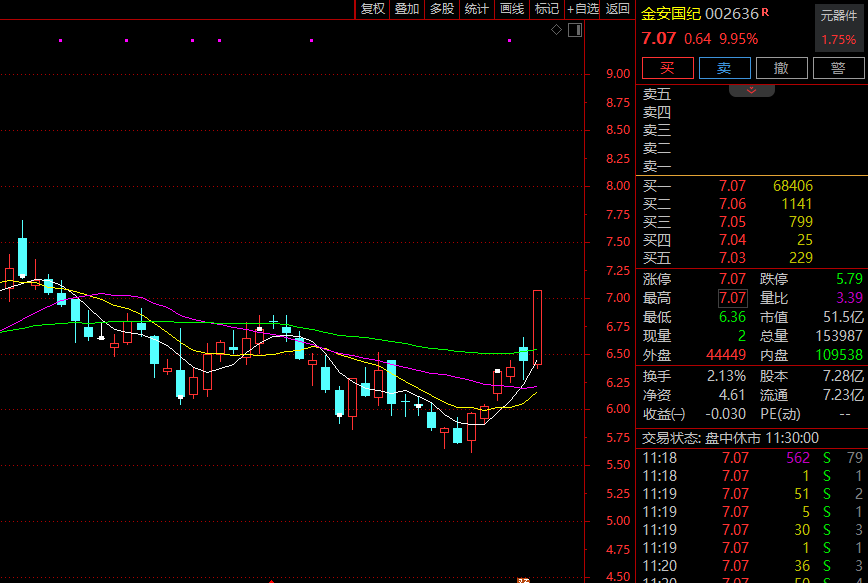Click the 返回 back button
The height and width of the screenshot is (583, 868).
tap(617, 9)
